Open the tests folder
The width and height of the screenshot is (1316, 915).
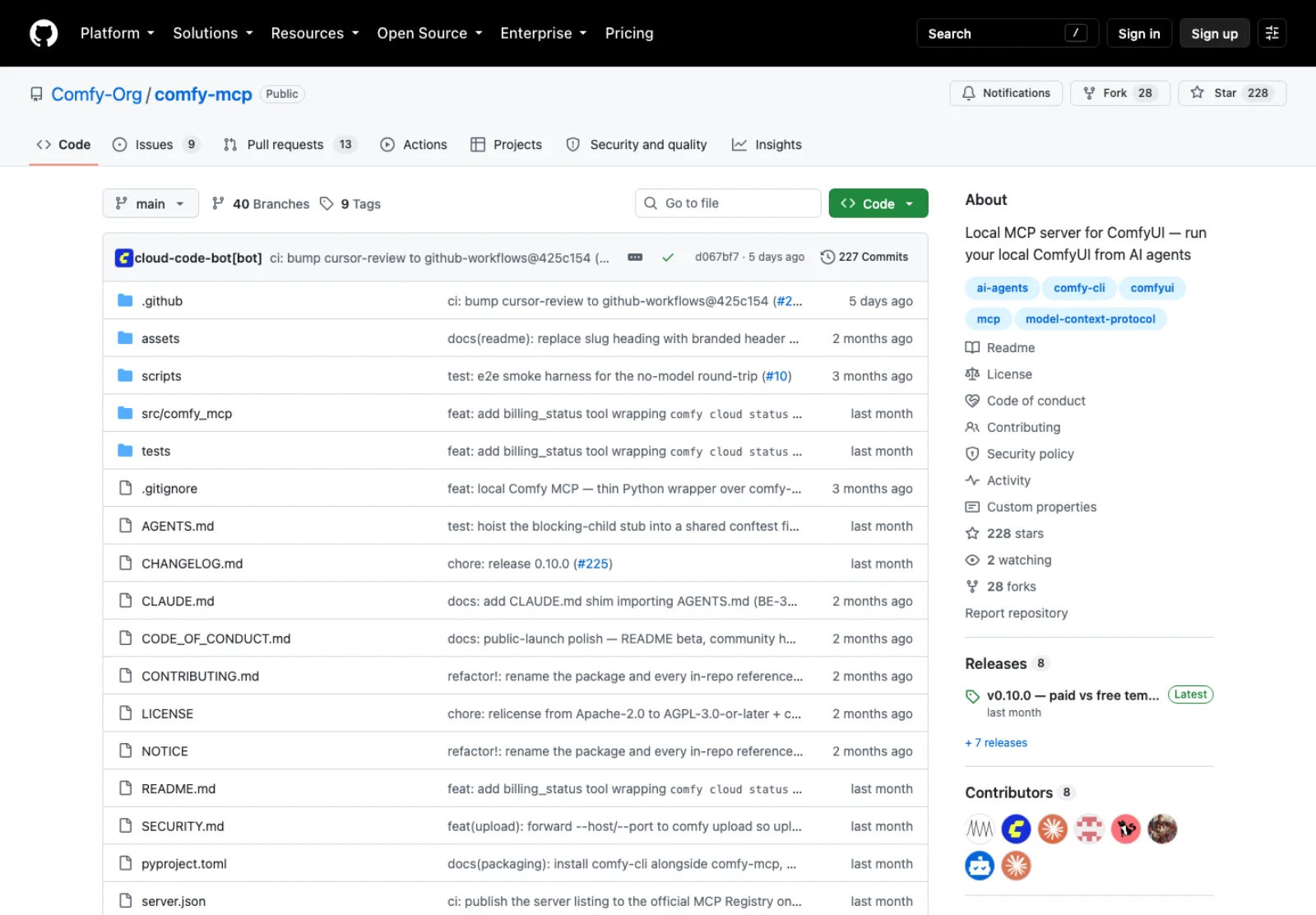(155, 451)
